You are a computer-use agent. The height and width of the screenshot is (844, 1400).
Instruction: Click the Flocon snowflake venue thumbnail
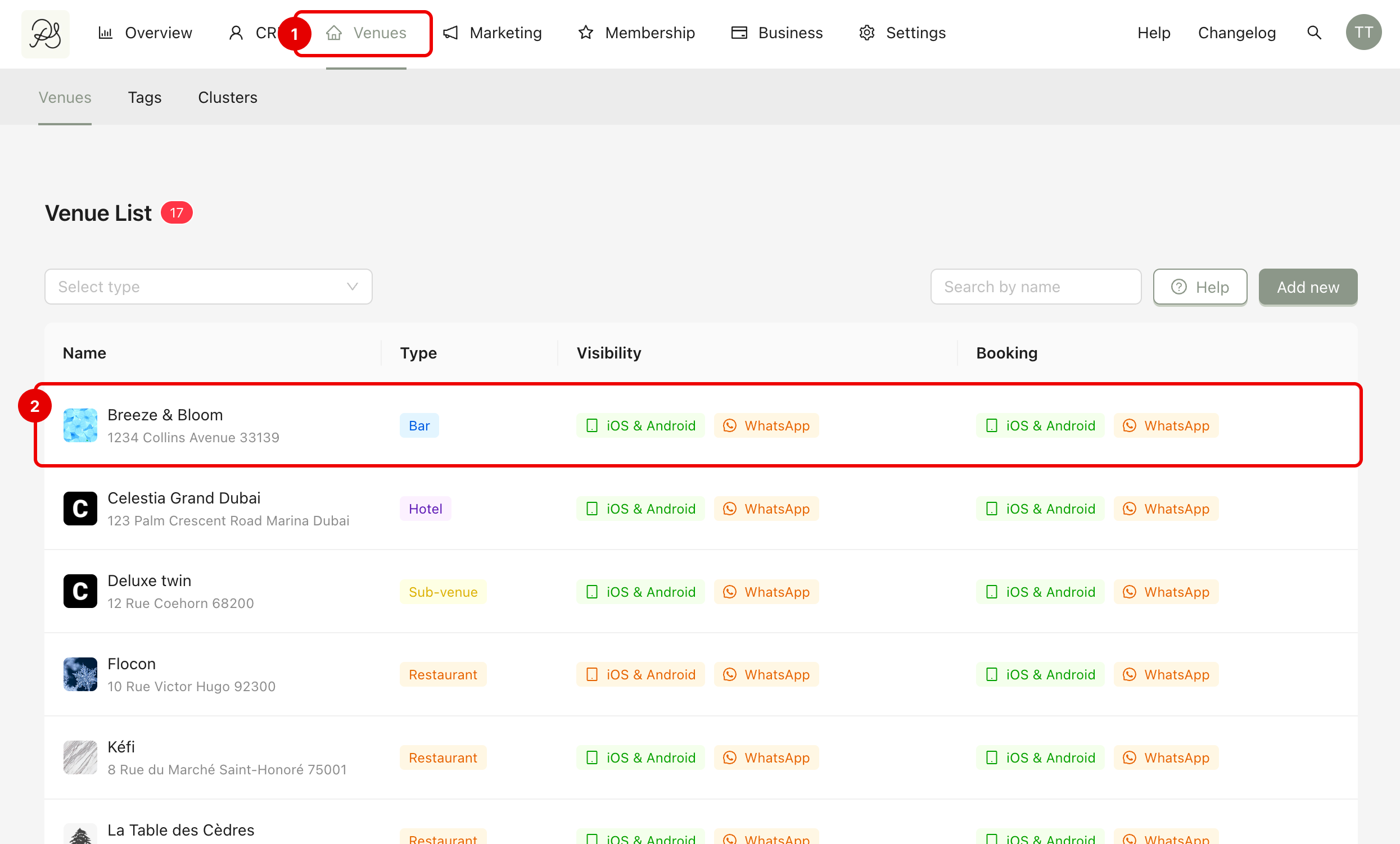(x=80, y=674)
